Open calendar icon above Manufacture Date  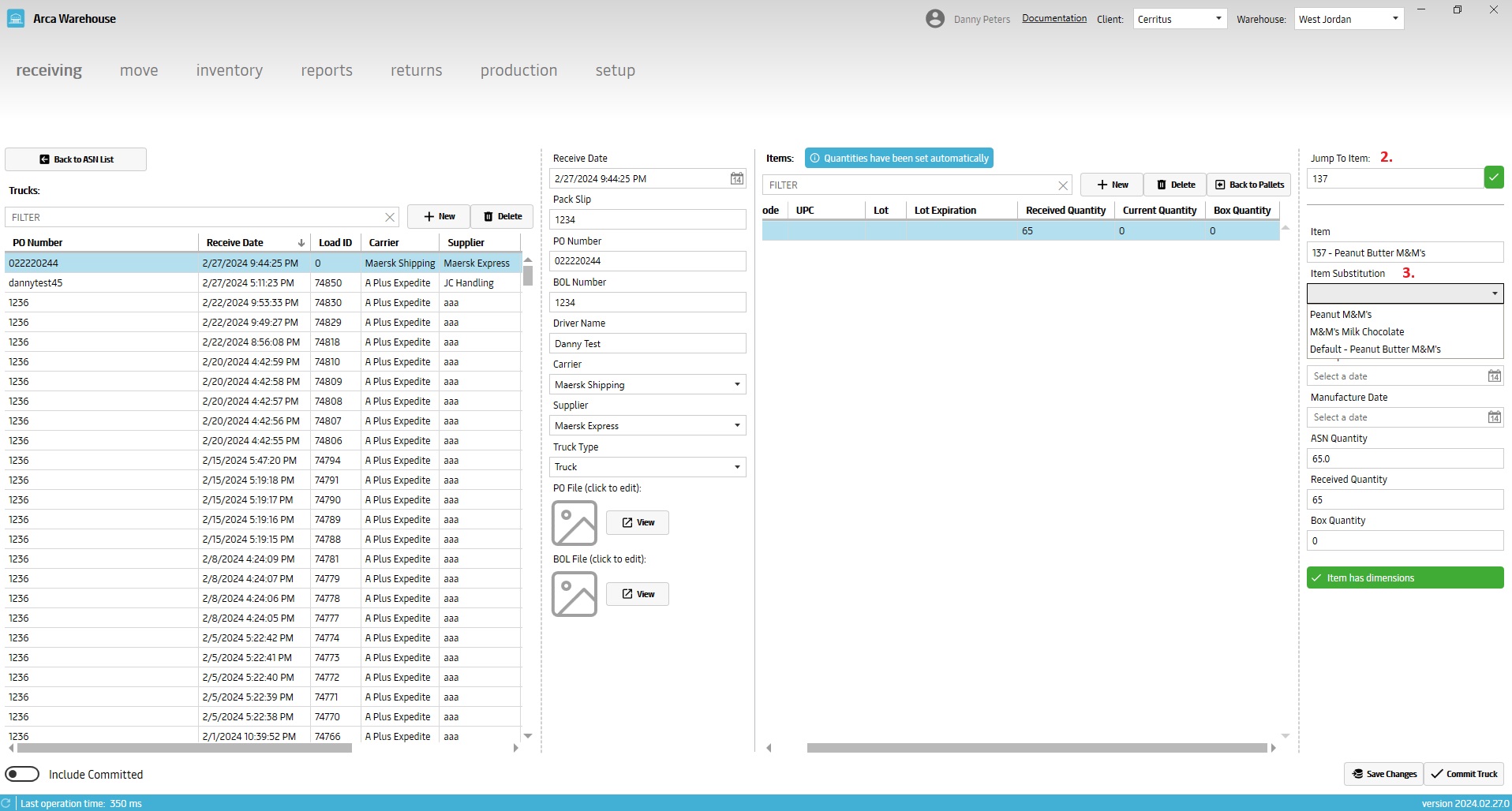pyautogui.click(x=1494, y=376)
